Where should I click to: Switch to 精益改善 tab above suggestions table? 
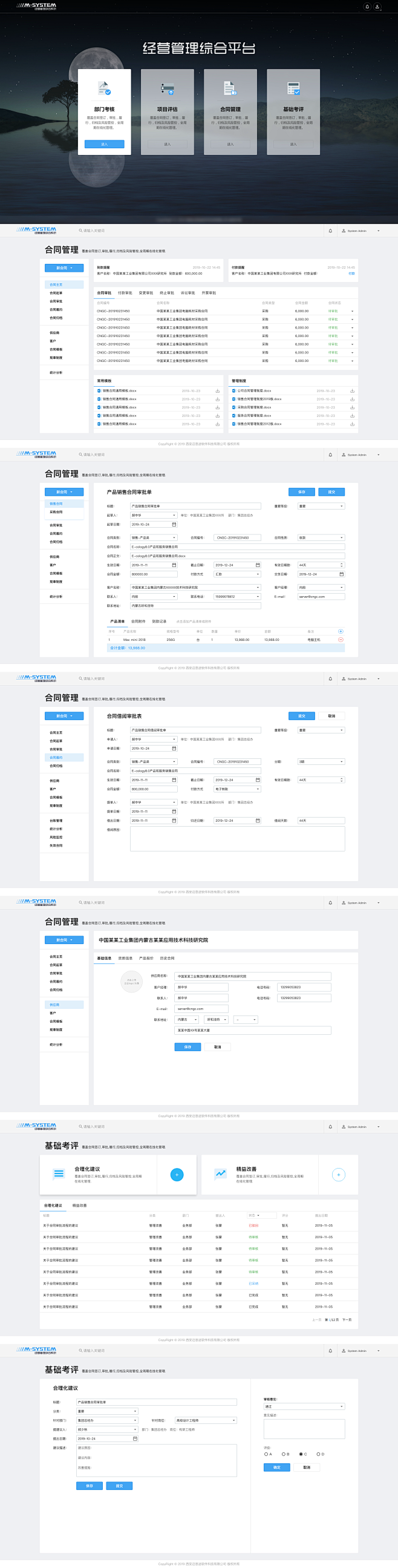[80, 1206]
